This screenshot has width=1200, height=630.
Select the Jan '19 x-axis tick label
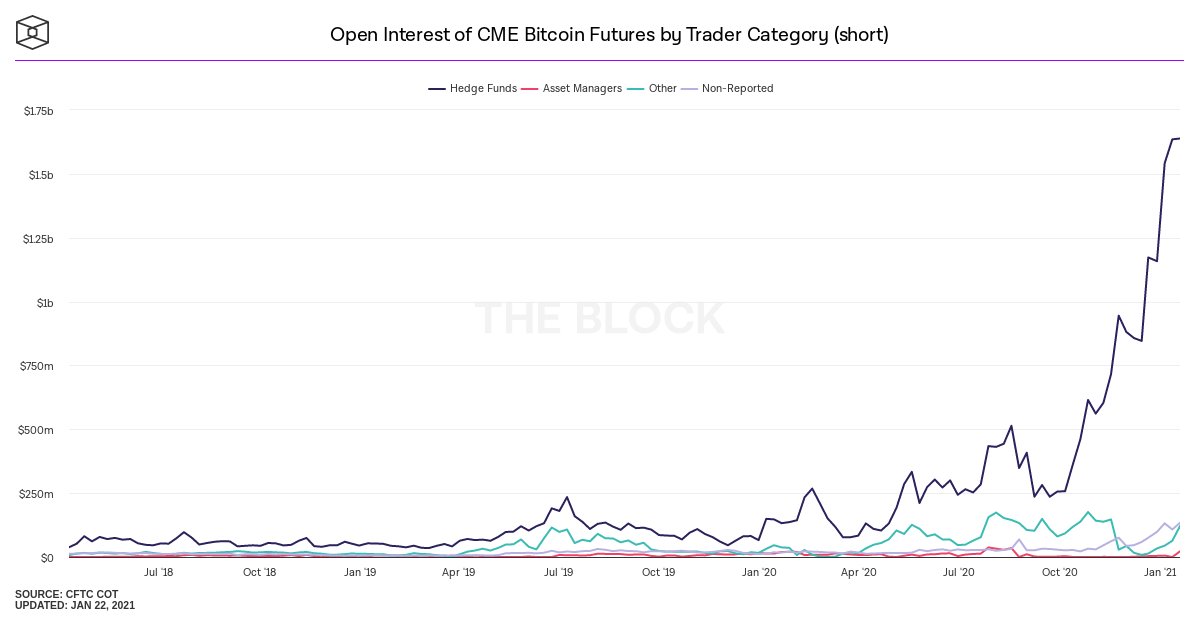[359, 573]
